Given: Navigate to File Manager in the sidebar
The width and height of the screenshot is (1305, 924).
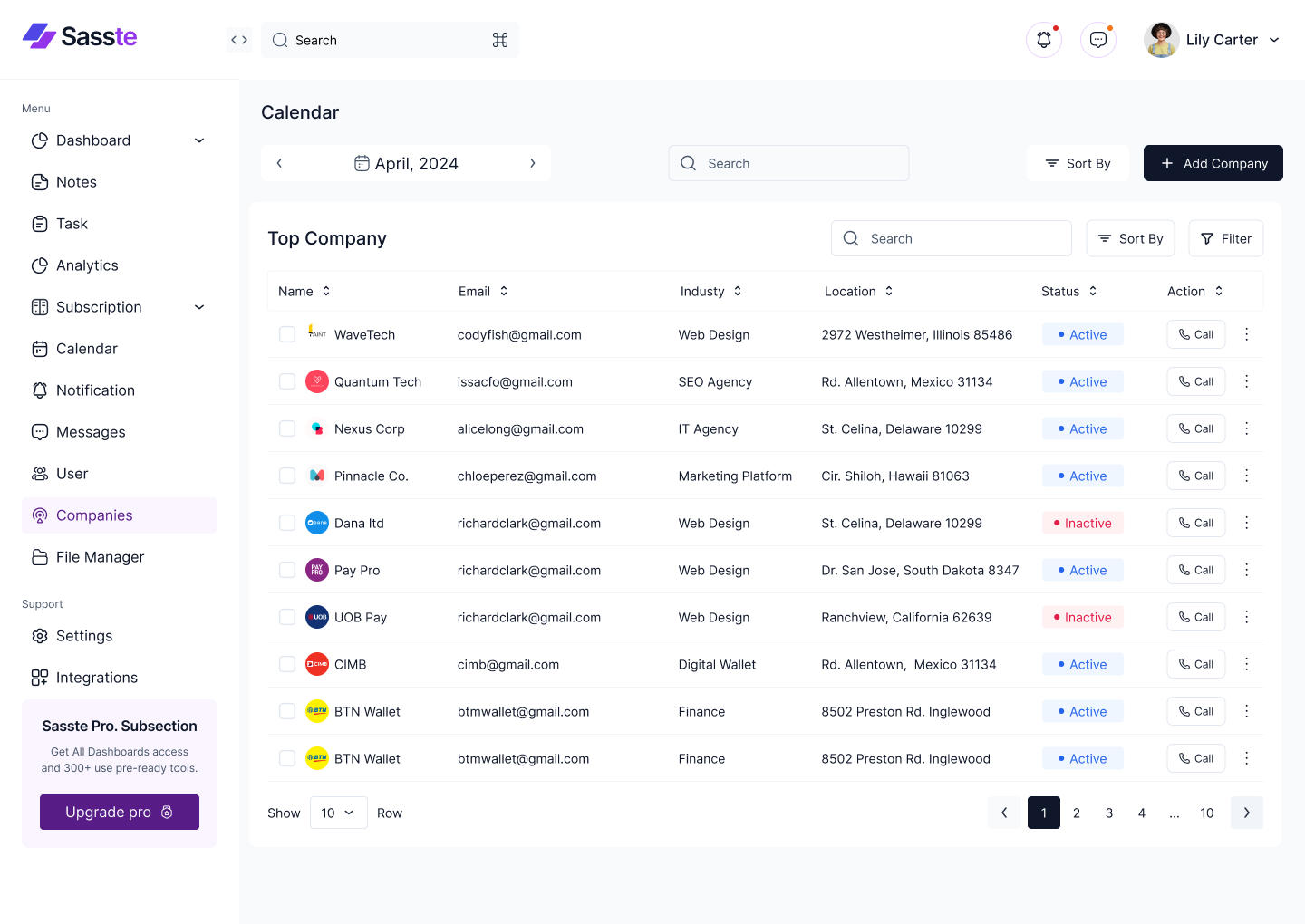Looking at the screenshot, I should (98, 557).
